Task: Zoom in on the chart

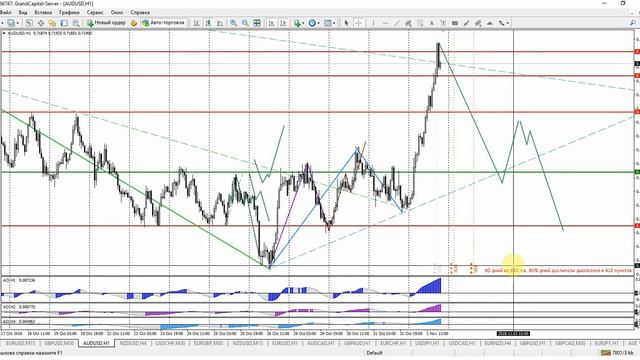Action: click(233, 23)
